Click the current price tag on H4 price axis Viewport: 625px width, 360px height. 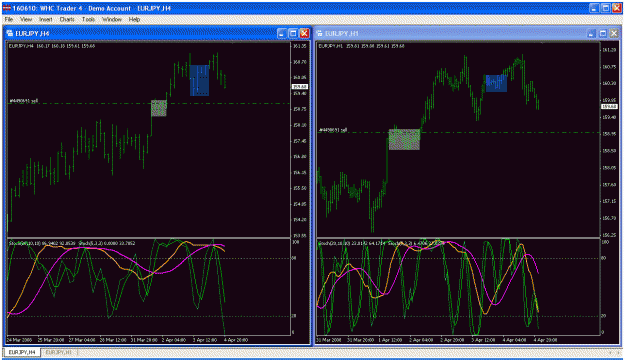(299, 87)
